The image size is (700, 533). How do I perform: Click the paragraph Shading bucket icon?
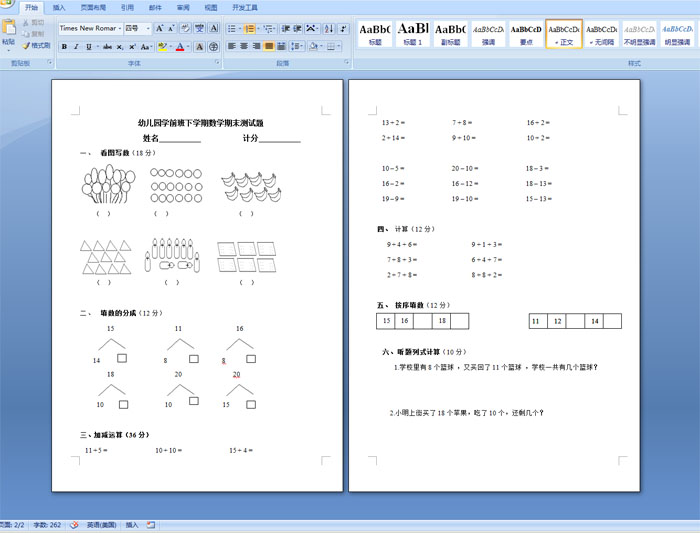pos(313,46)
